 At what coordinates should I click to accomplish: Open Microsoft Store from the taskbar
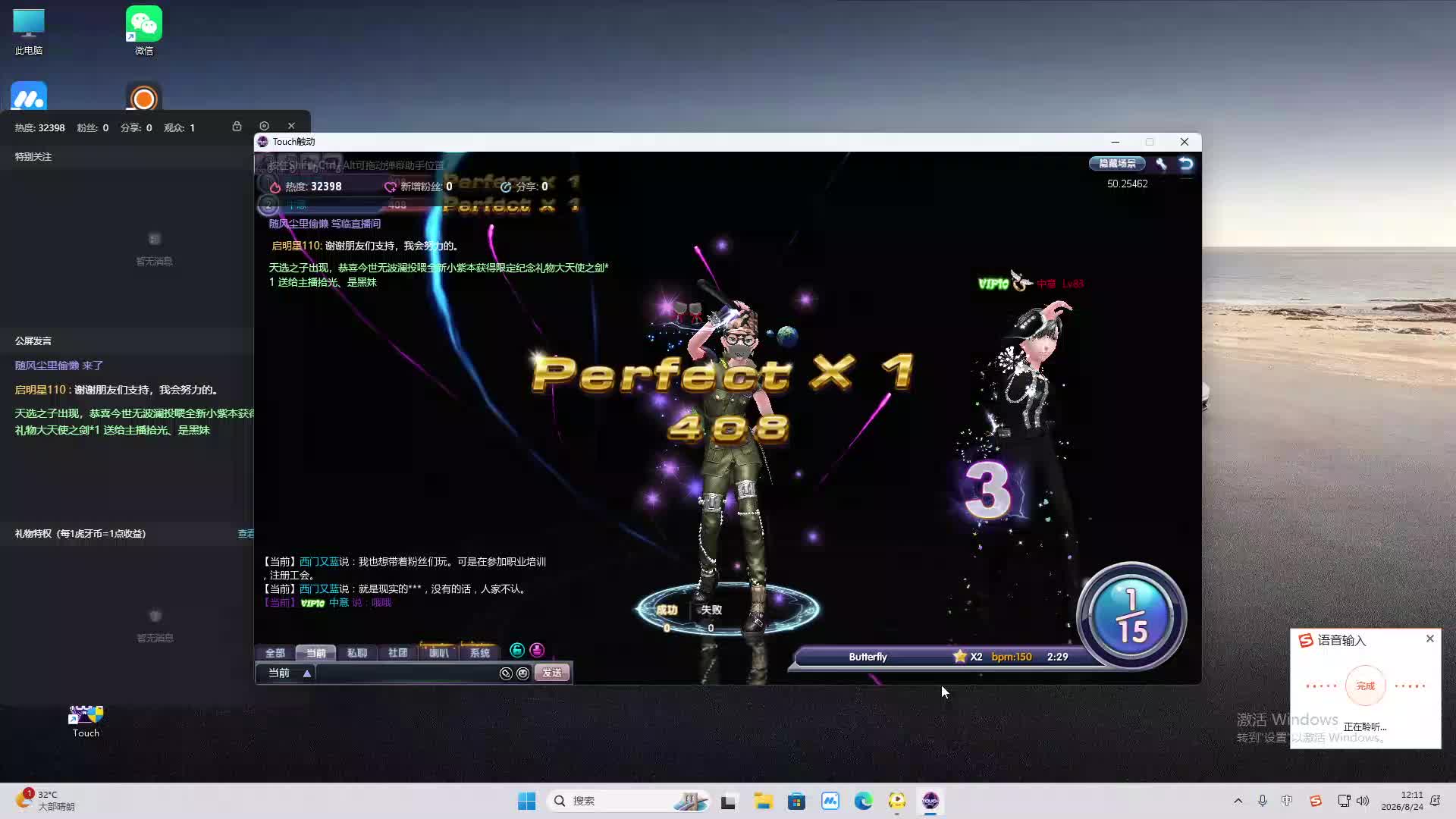coord(796,801)
